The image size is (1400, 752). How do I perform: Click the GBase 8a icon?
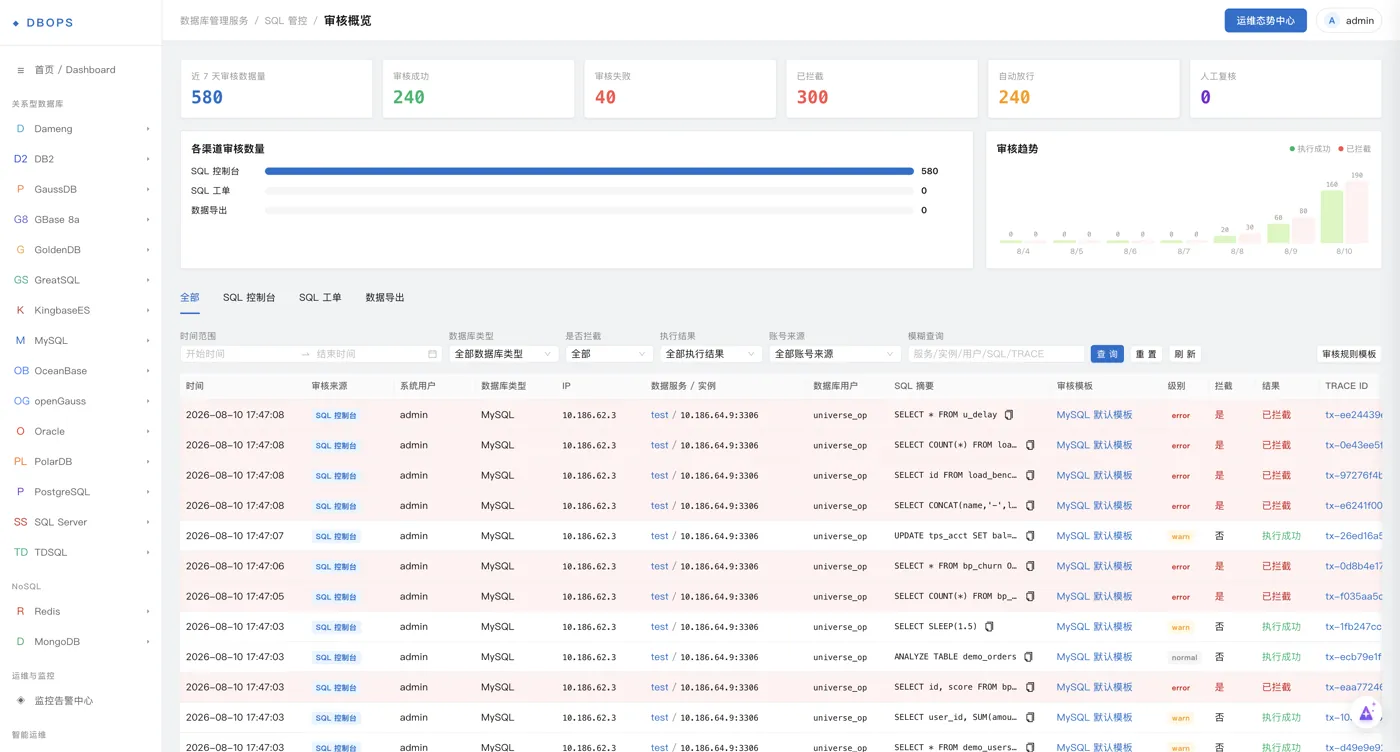20,219
